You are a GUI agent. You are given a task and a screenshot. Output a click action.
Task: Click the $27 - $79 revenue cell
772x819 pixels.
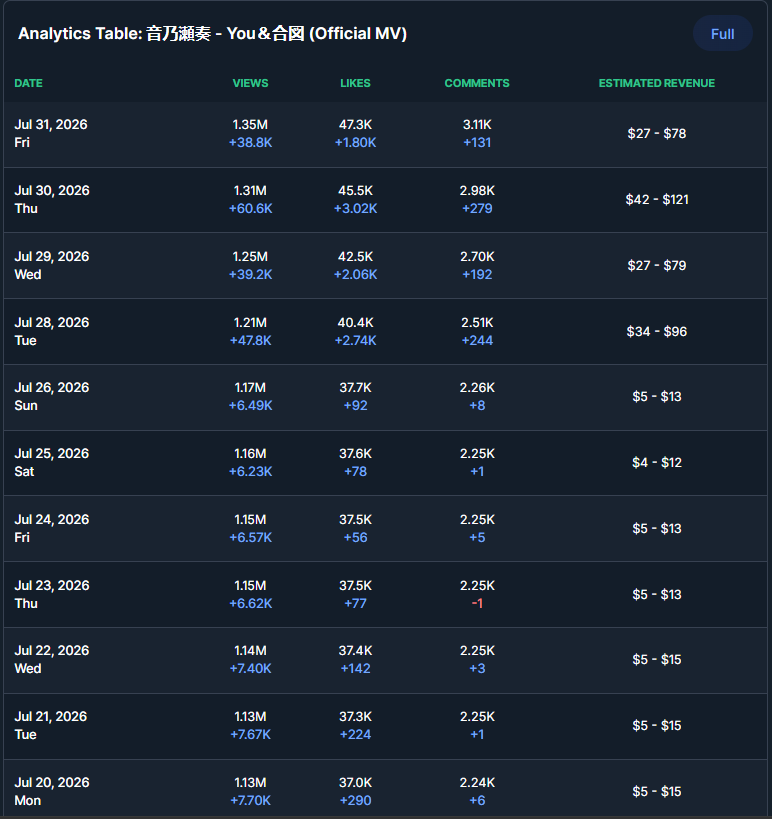[x=657, y=265]
